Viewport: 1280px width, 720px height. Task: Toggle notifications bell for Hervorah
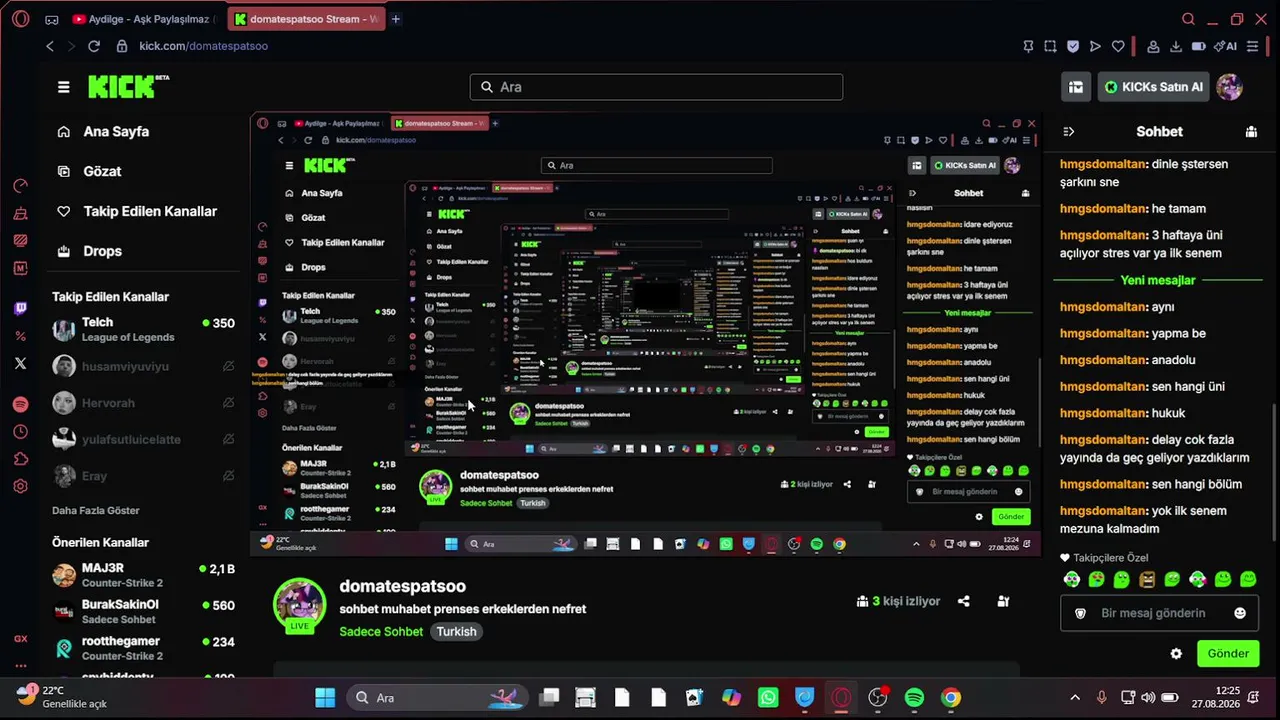click(x=228, y=403)
